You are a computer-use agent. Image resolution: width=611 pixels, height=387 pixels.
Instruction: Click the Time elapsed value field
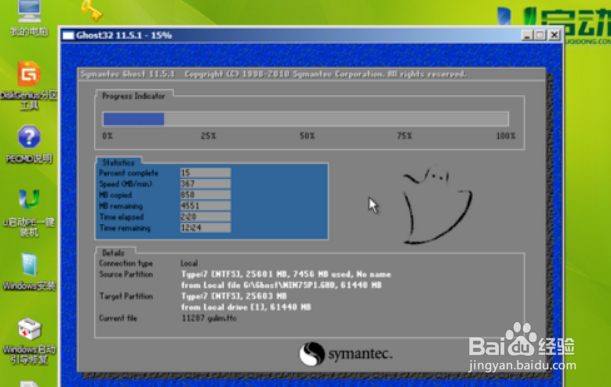tap(205, 217)
